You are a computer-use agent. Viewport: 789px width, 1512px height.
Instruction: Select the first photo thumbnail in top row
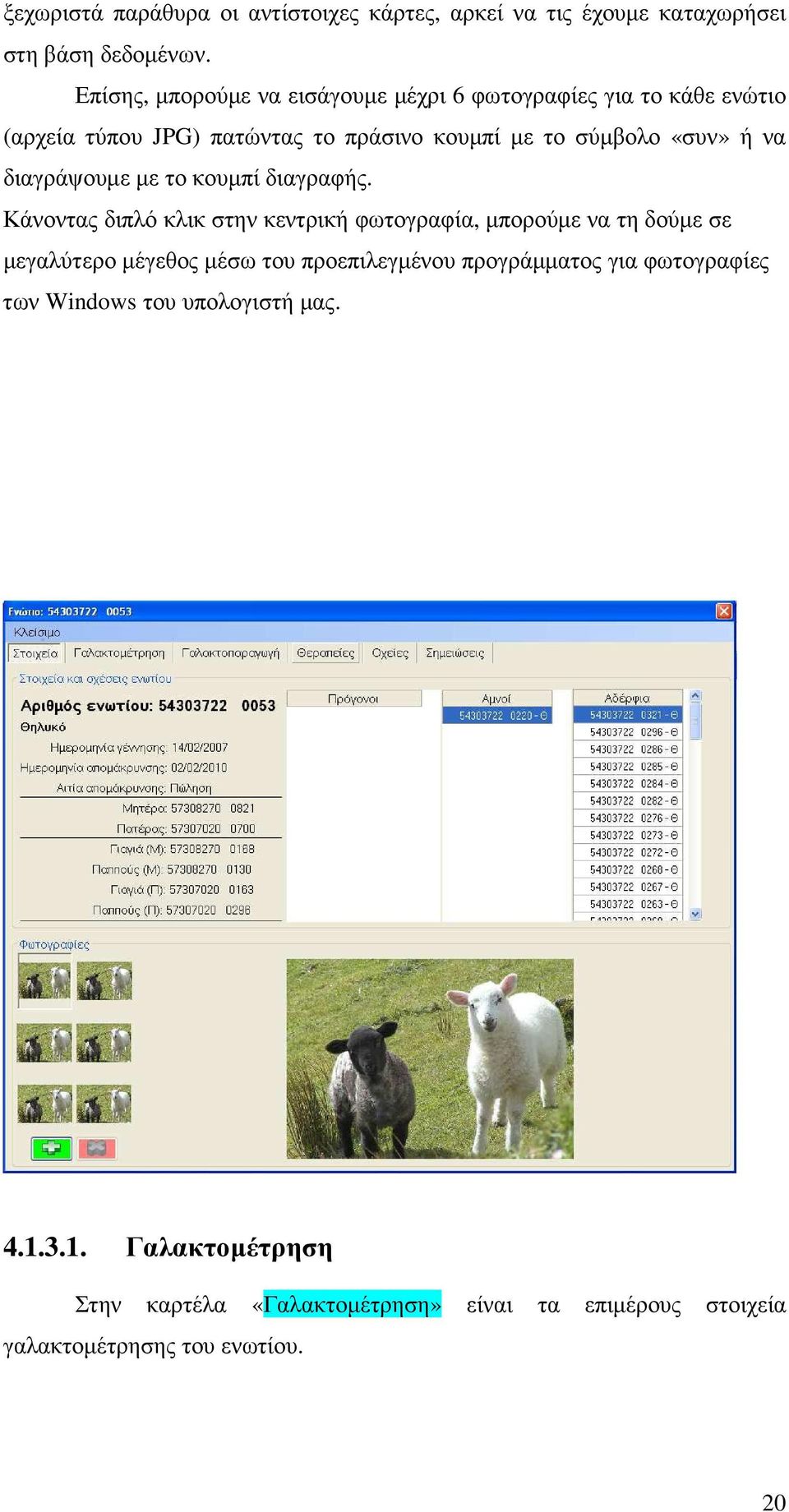coord(44,981)
